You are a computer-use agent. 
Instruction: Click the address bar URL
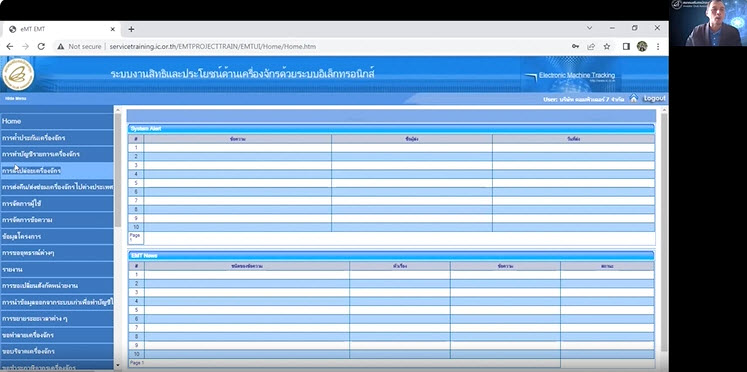(x=212, y=47)
